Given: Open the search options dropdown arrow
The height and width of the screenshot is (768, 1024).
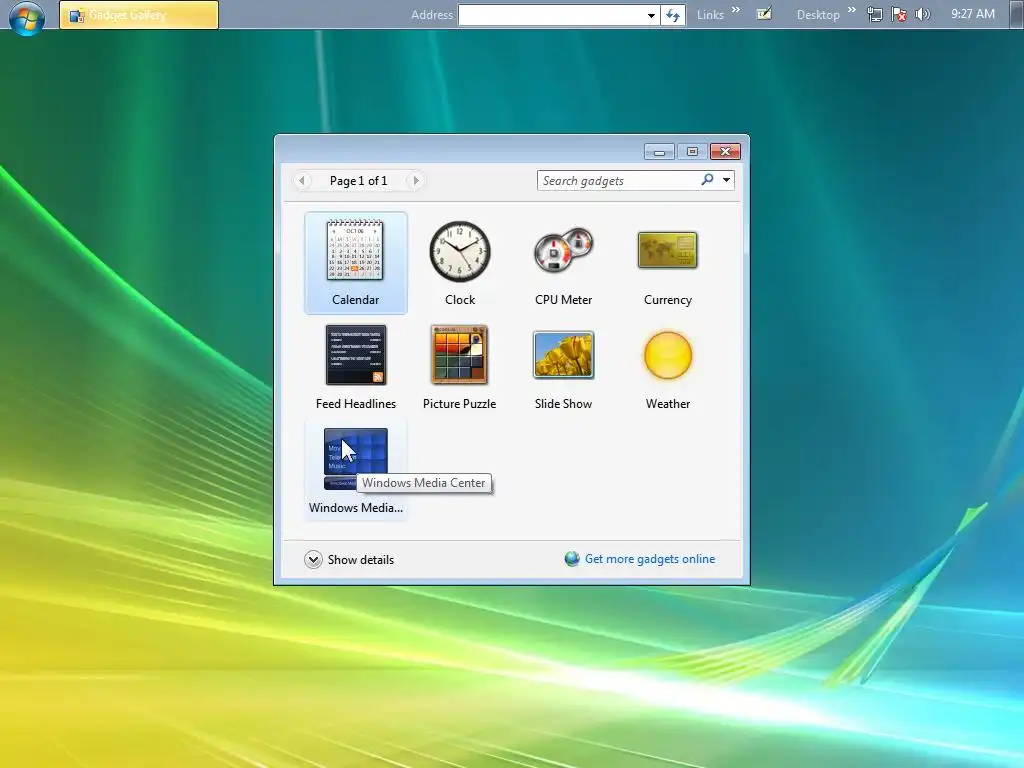Looking at the screenshot, I should (726, 180).
